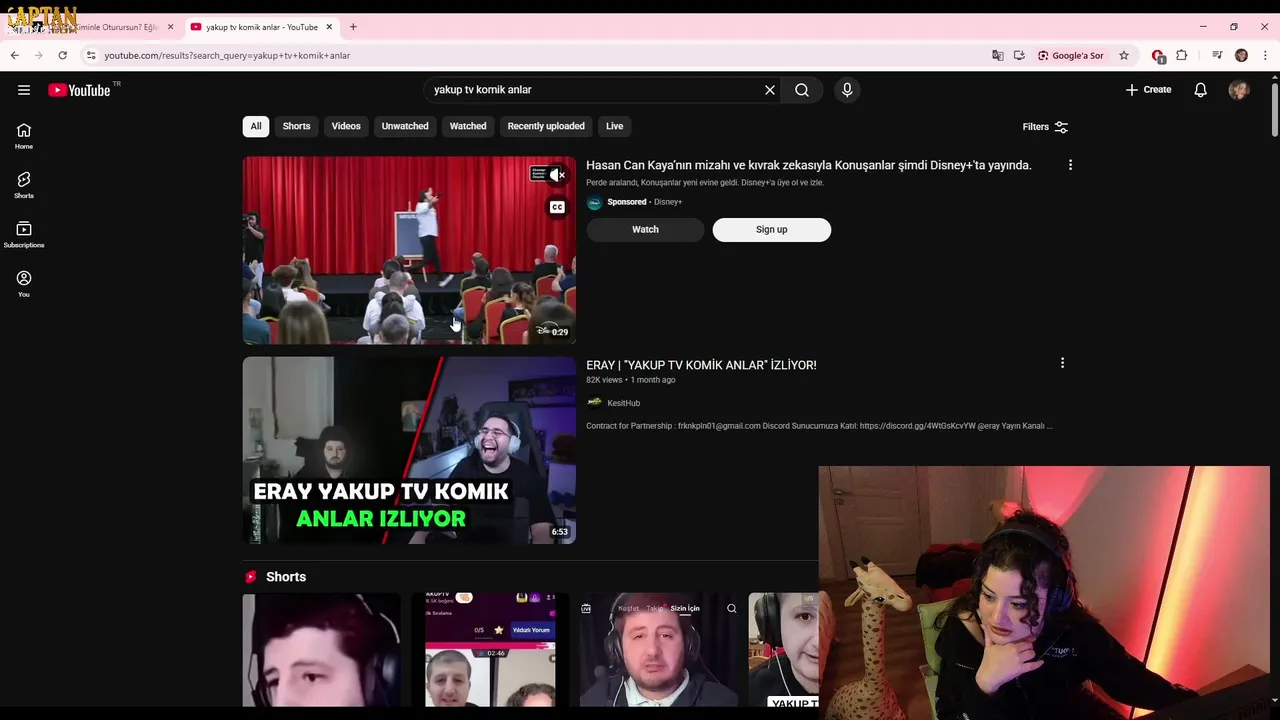Open the ERAY YAKUP TV KOMIK thumbnail
The image size is (1280, 720).
coord(409,450)
